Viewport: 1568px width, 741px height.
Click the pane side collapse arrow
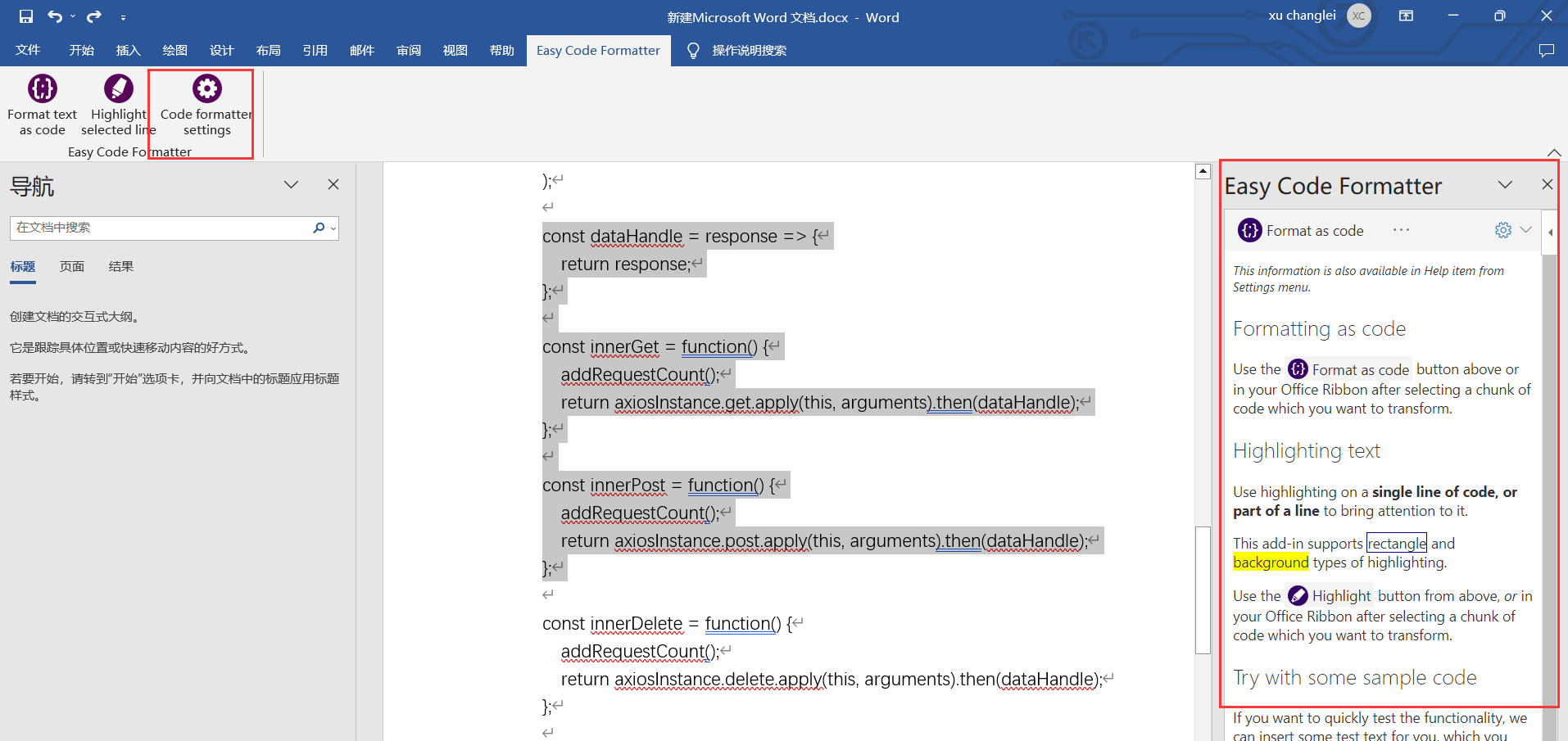pos(1550,233)
